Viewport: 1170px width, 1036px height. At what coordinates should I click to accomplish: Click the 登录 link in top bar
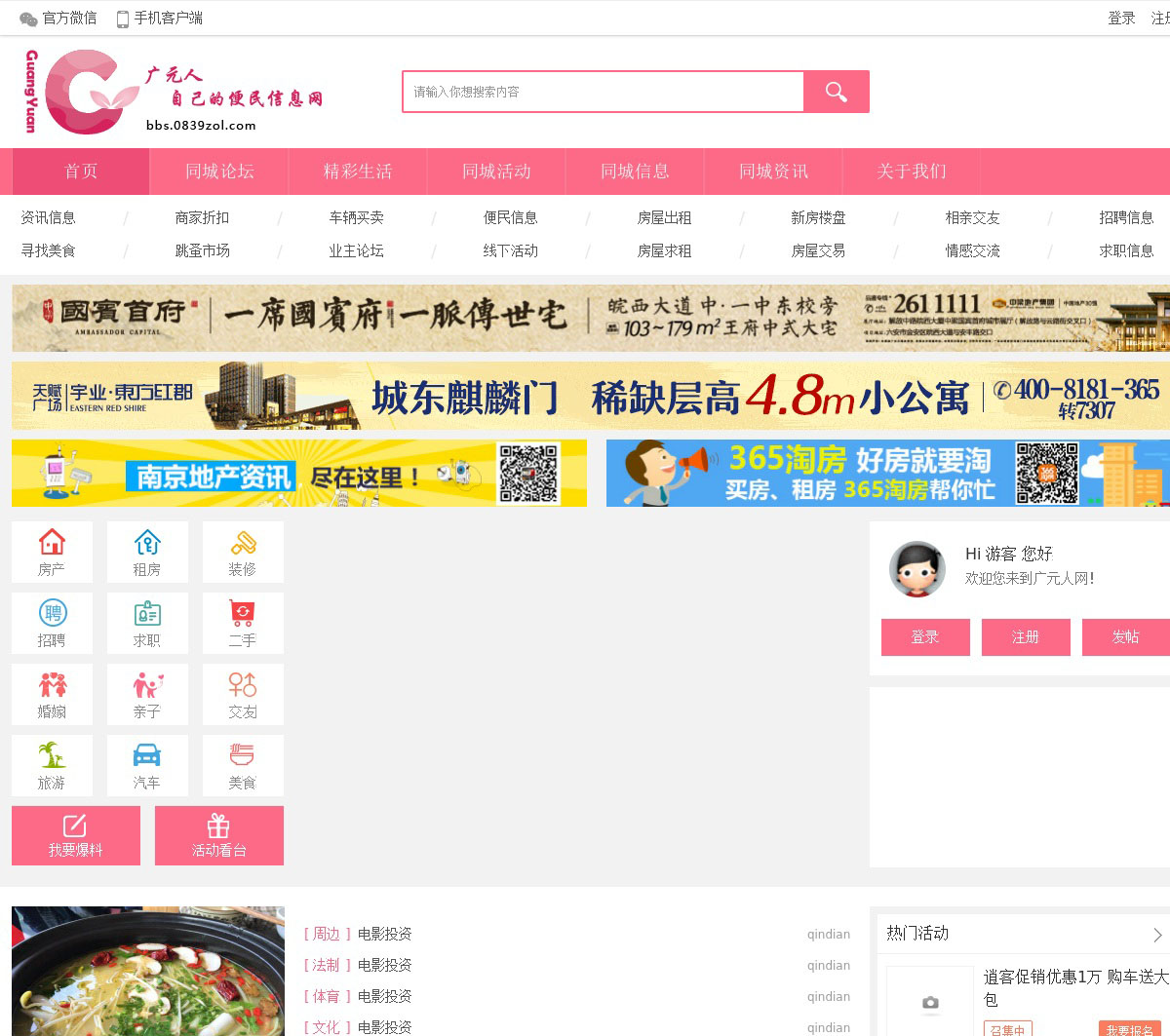tap(1121, 19)
